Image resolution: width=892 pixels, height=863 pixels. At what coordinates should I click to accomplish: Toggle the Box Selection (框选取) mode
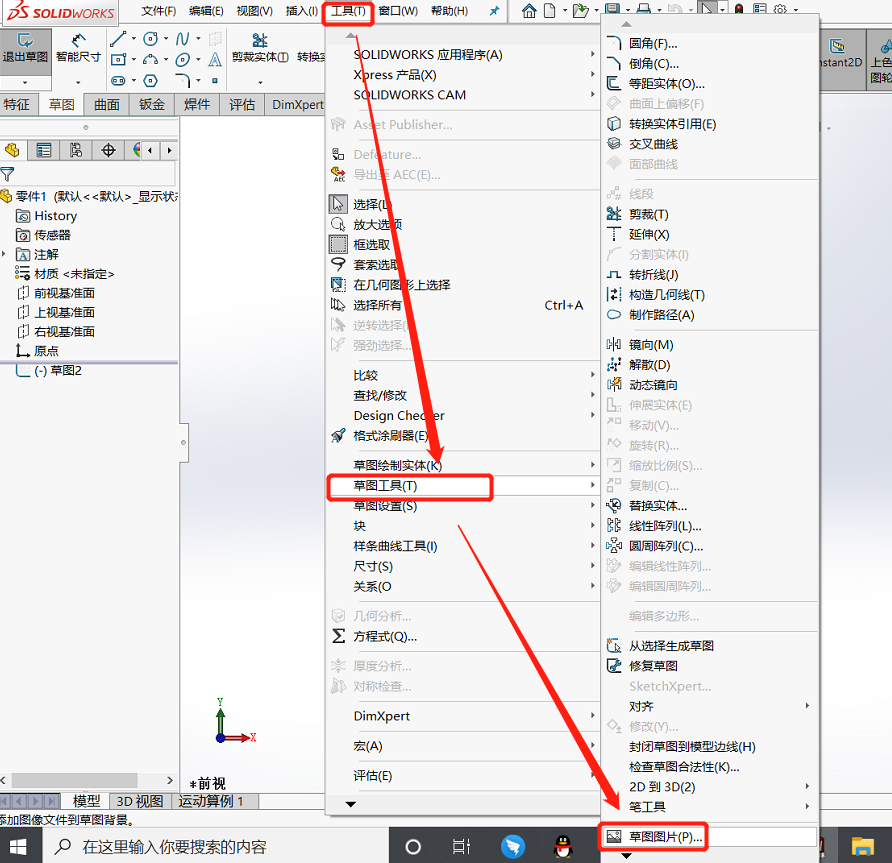(x=371, y=245)
